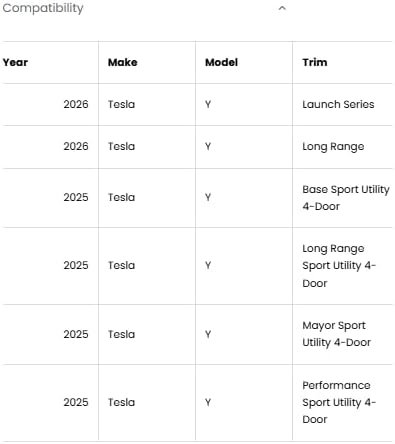395x444 pixels.
Task: Click Tesla make in Performance row
Action: (x=121, y=402)
